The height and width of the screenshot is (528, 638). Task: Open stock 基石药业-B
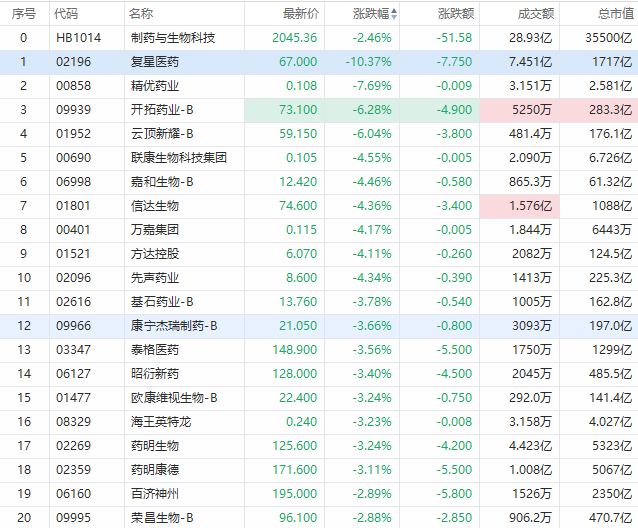pyautogui.click(x=162, y=302)
